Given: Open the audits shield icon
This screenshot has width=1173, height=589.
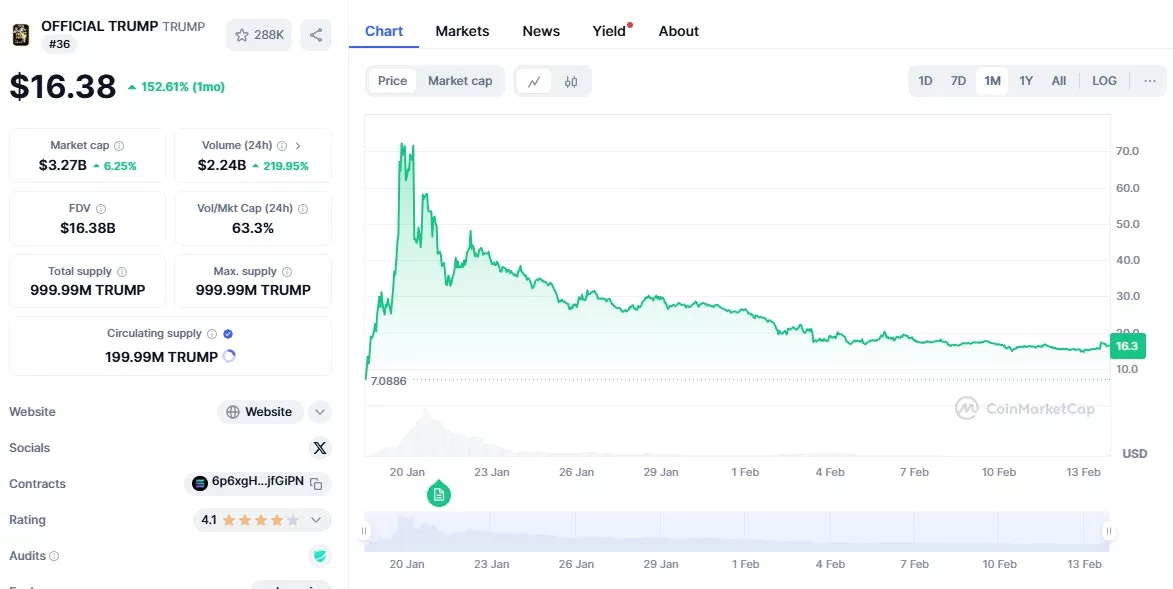Looking at the screenshot, I should [x=319, y=556].
